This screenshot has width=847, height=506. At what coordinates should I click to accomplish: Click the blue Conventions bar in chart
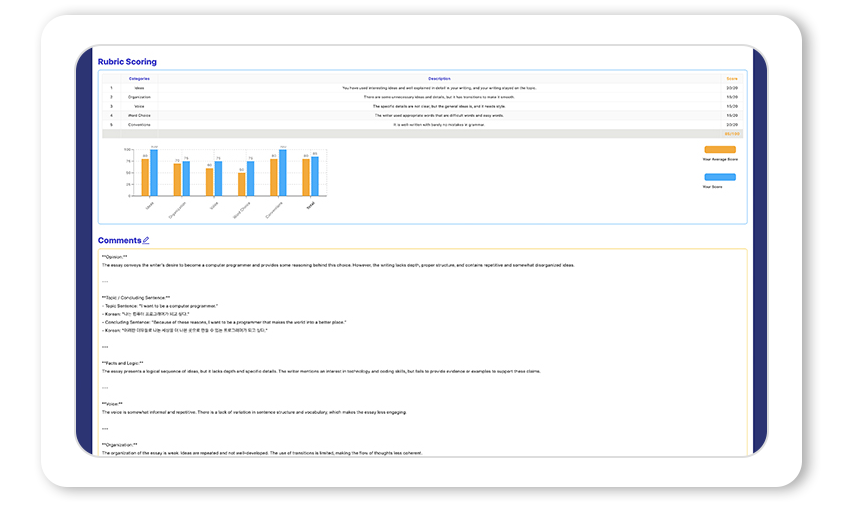283,173
